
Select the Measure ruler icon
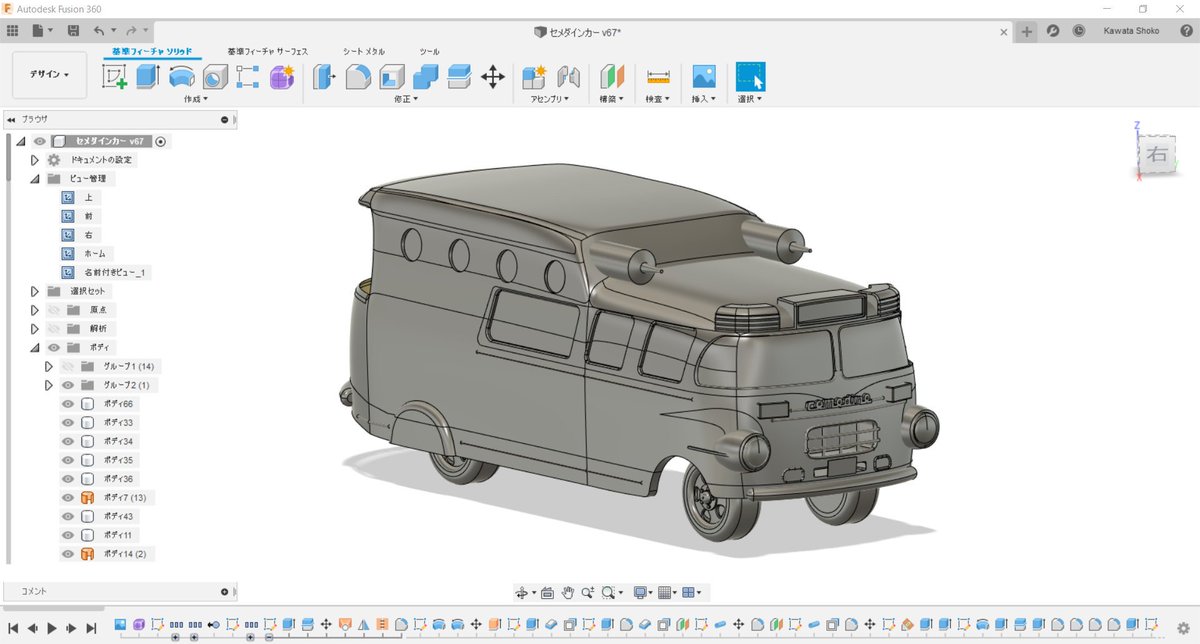(x=658, y=77)
